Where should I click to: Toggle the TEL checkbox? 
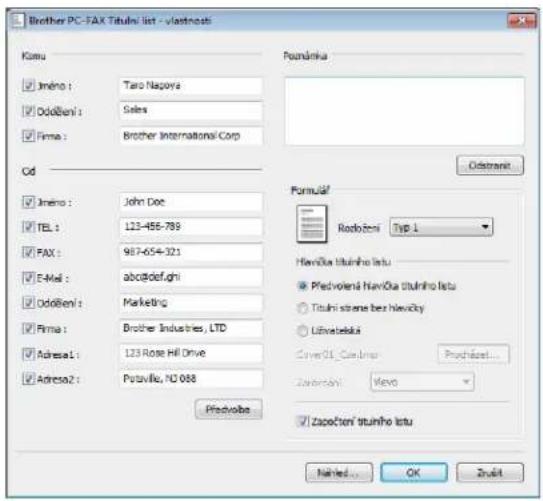tap(28, 227)
